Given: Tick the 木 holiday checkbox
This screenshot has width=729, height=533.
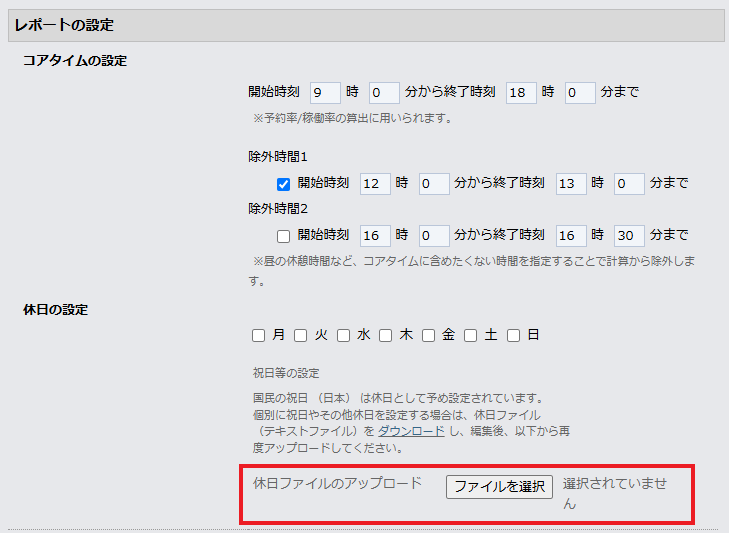Looking at the screenshot, I should point(386,336).
